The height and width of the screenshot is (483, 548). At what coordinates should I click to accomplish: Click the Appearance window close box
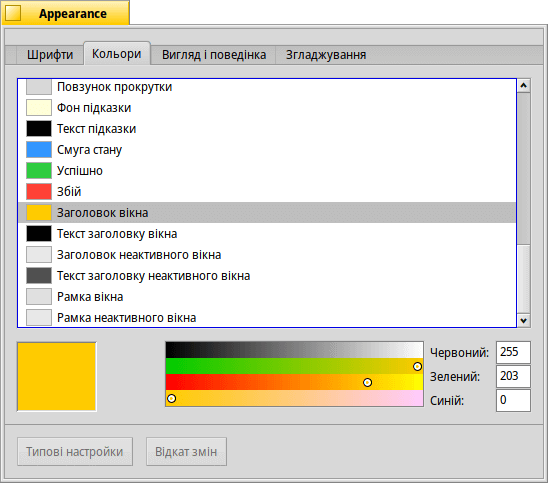13,13
